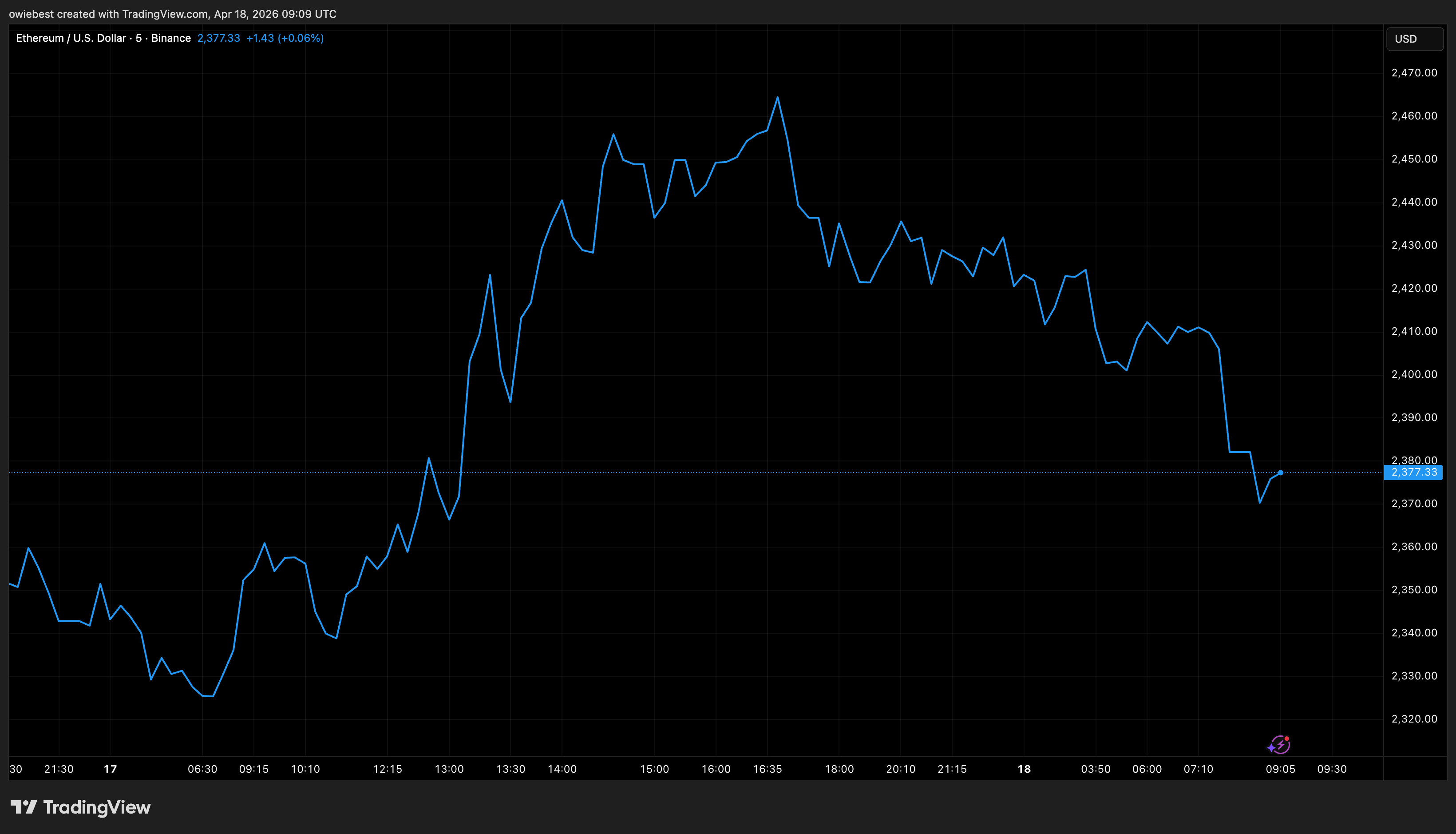Click the +1.43 (+0.06%) change value
The image size is (1456, 834).
click(x=285, y=38)
